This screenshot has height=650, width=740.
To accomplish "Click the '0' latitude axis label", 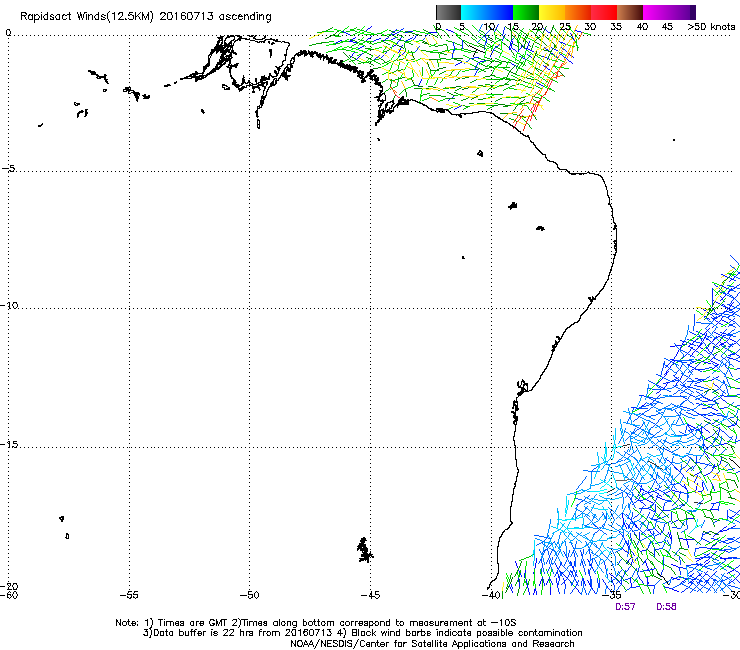I will click(8, 33).
